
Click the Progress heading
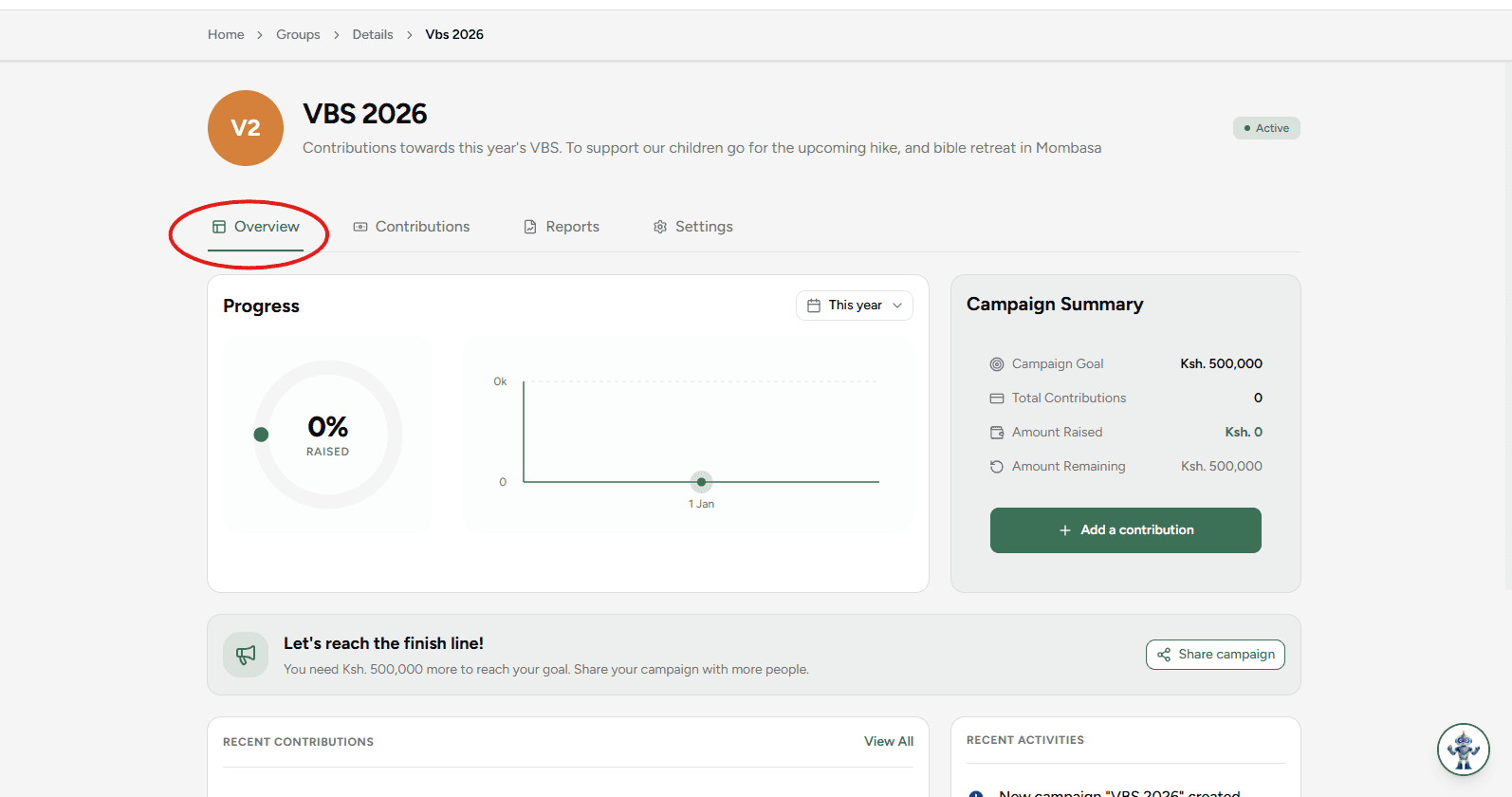261,306
